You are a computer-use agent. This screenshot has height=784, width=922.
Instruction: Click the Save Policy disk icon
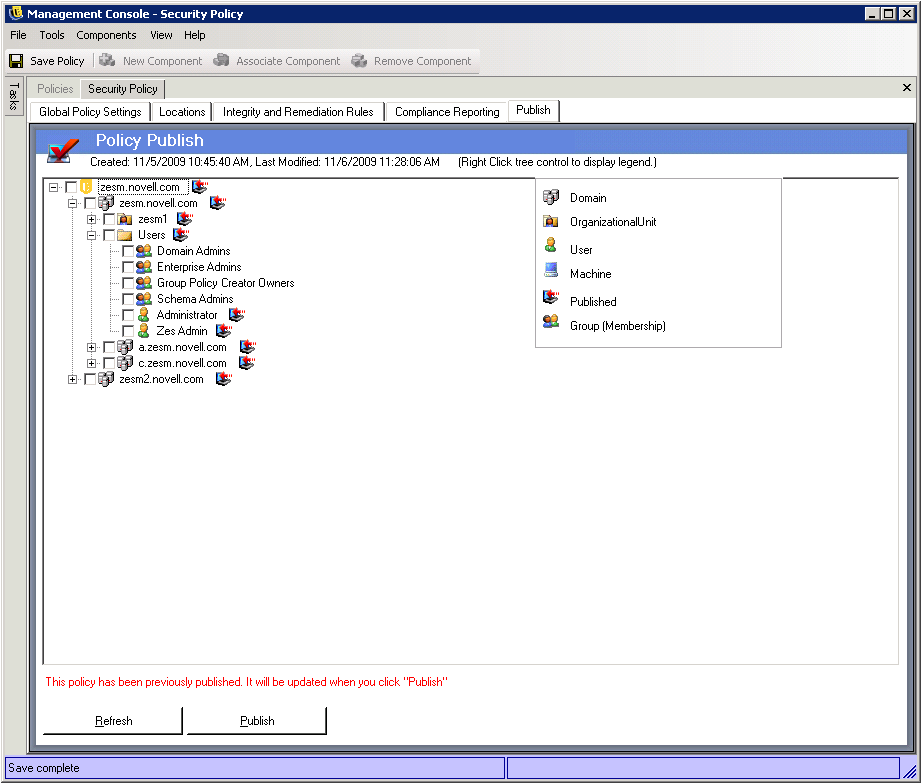(x=16, y=61)
